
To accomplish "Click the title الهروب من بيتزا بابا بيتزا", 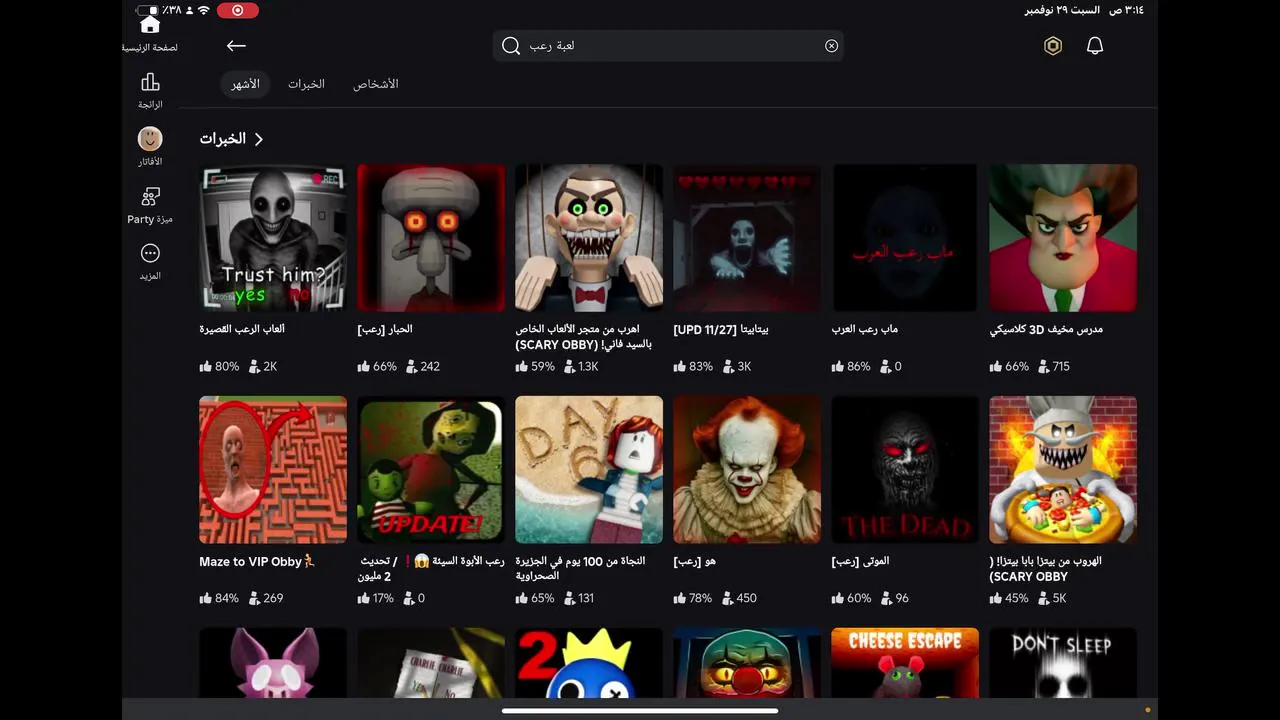I will (x=1046, y=568).
